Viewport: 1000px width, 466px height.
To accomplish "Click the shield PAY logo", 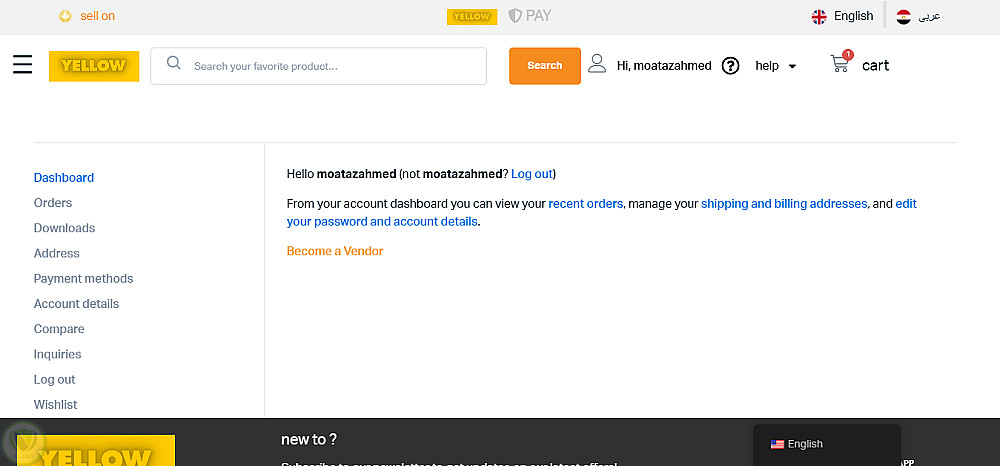I will click(x=530, y=16).
